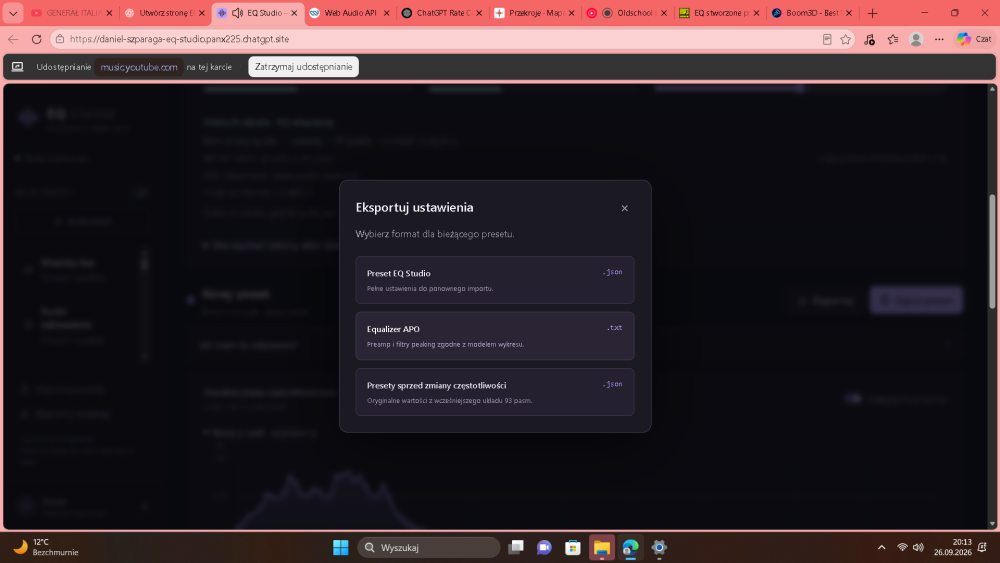Image resolution: width=1000 pixels, height=563 pixels.
Task: Click the Wyszukaj taskbar search box
Action: 429,547
